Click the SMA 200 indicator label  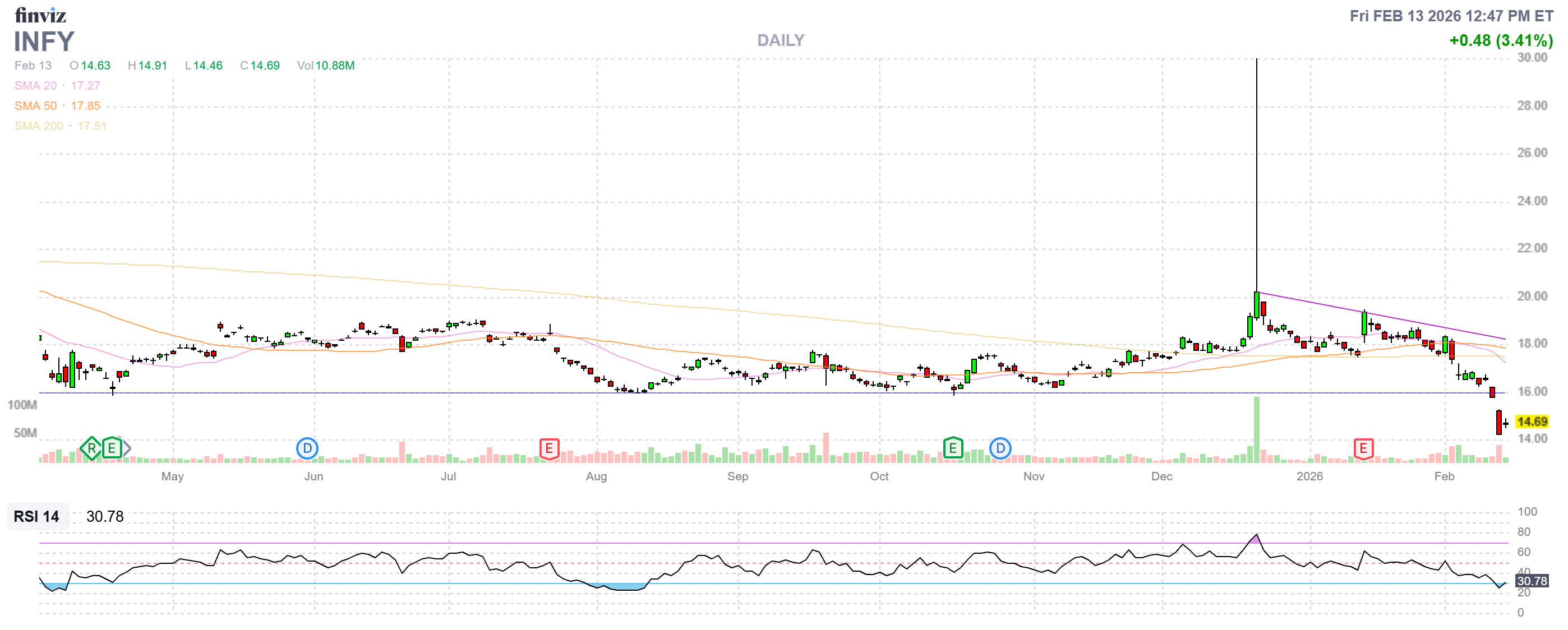click(39, 126)
